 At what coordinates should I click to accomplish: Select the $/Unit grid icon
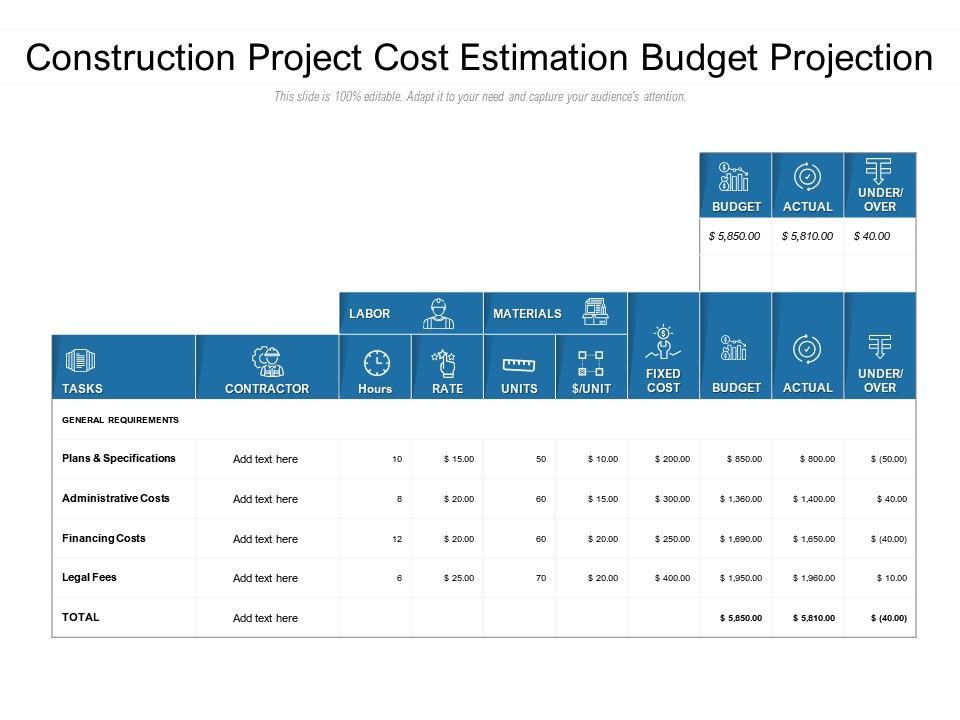pyautogui.click(x=591, y=364)
